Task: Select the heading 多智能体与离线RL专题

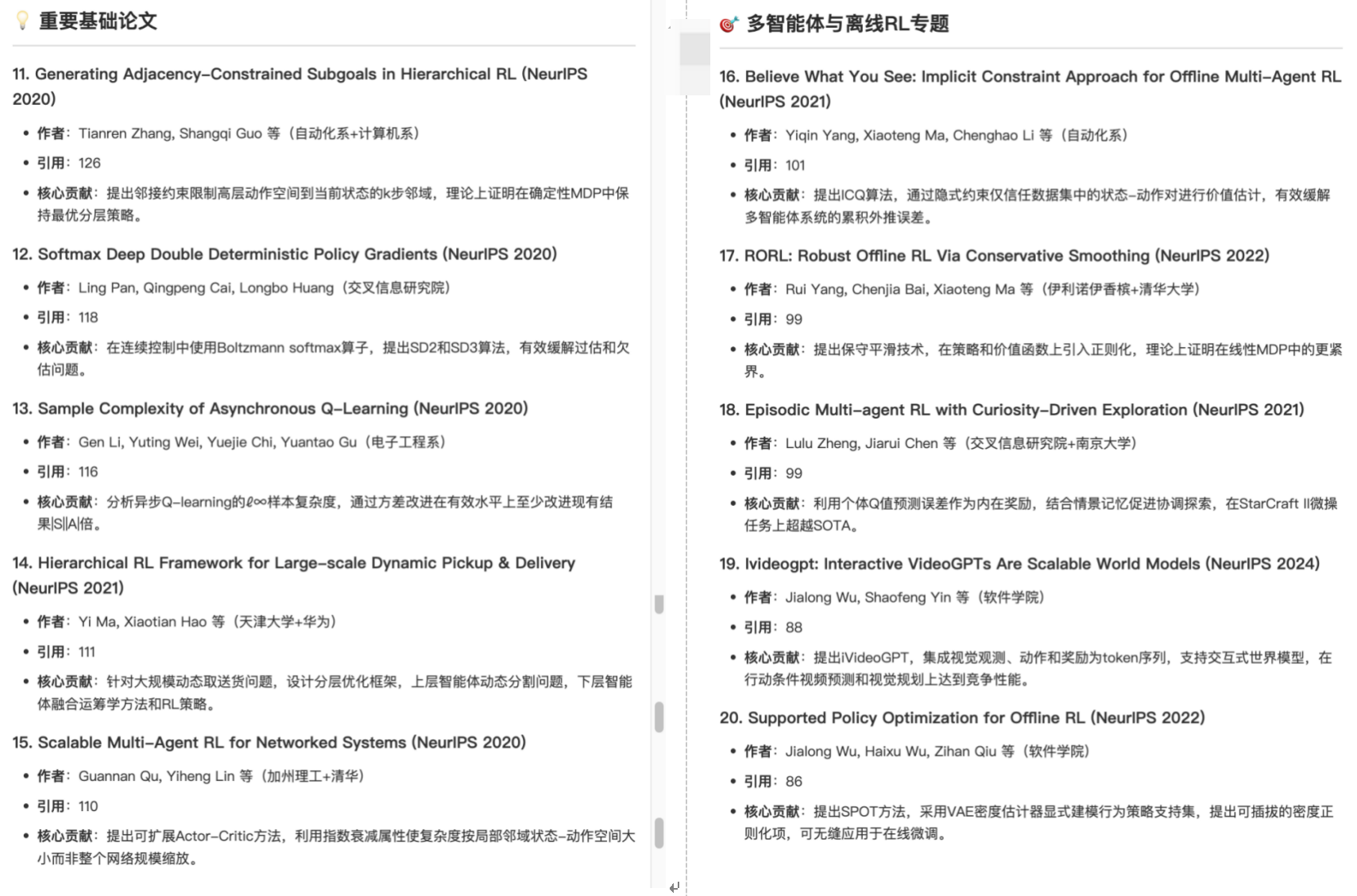Action: click(x=848, y=24)
